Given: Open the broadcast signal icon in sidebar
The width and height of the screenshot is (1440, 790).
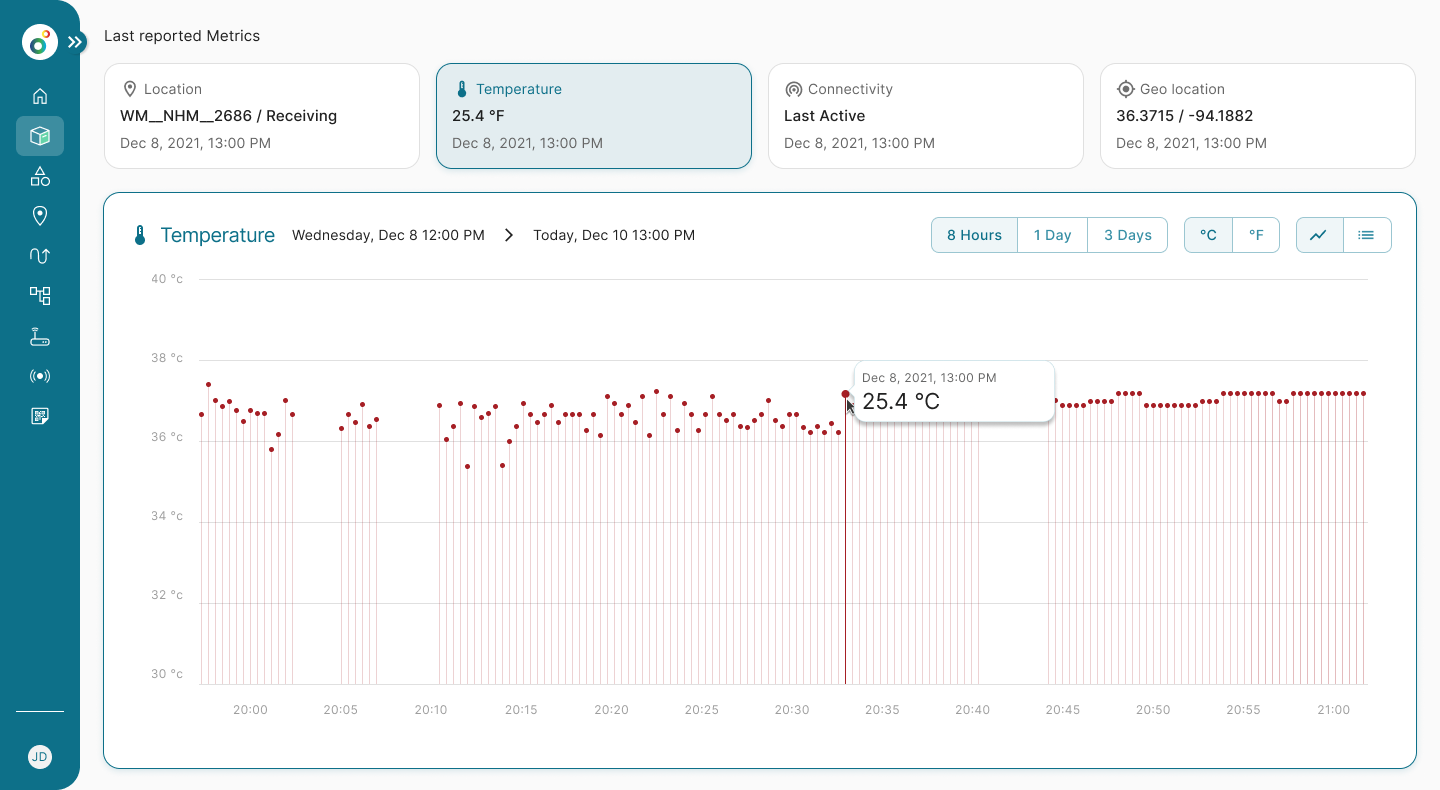Looking at the screenshot, I should click(x=40, y=376).
